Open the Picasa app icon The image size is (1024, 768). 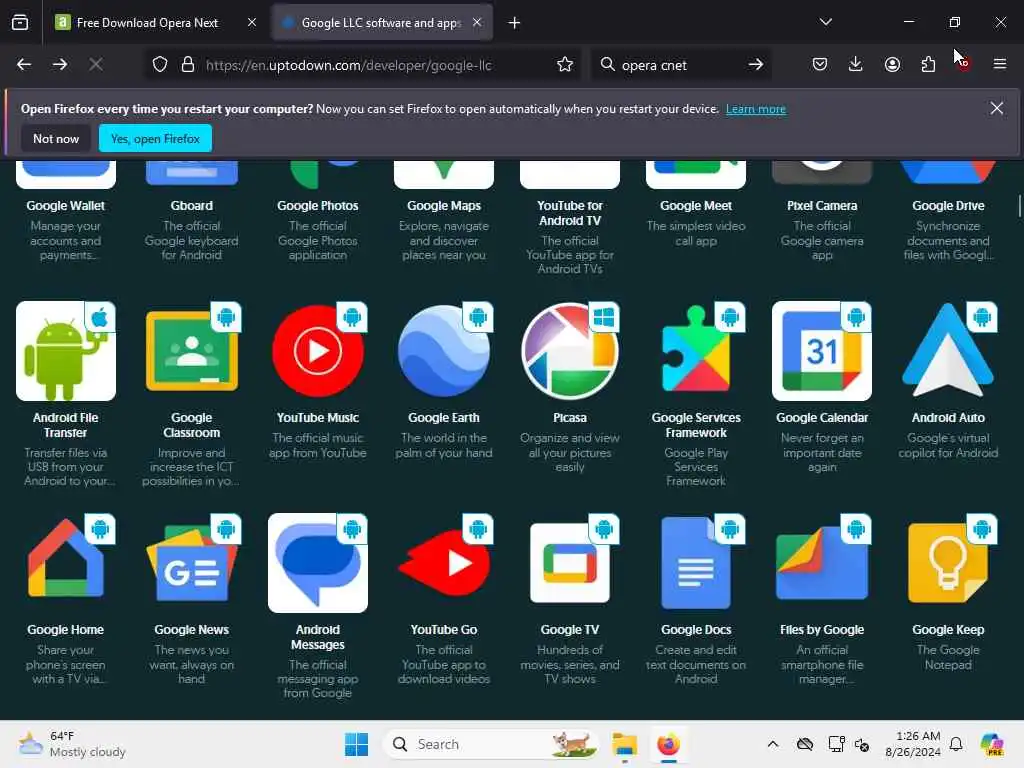tap(570, 351)
